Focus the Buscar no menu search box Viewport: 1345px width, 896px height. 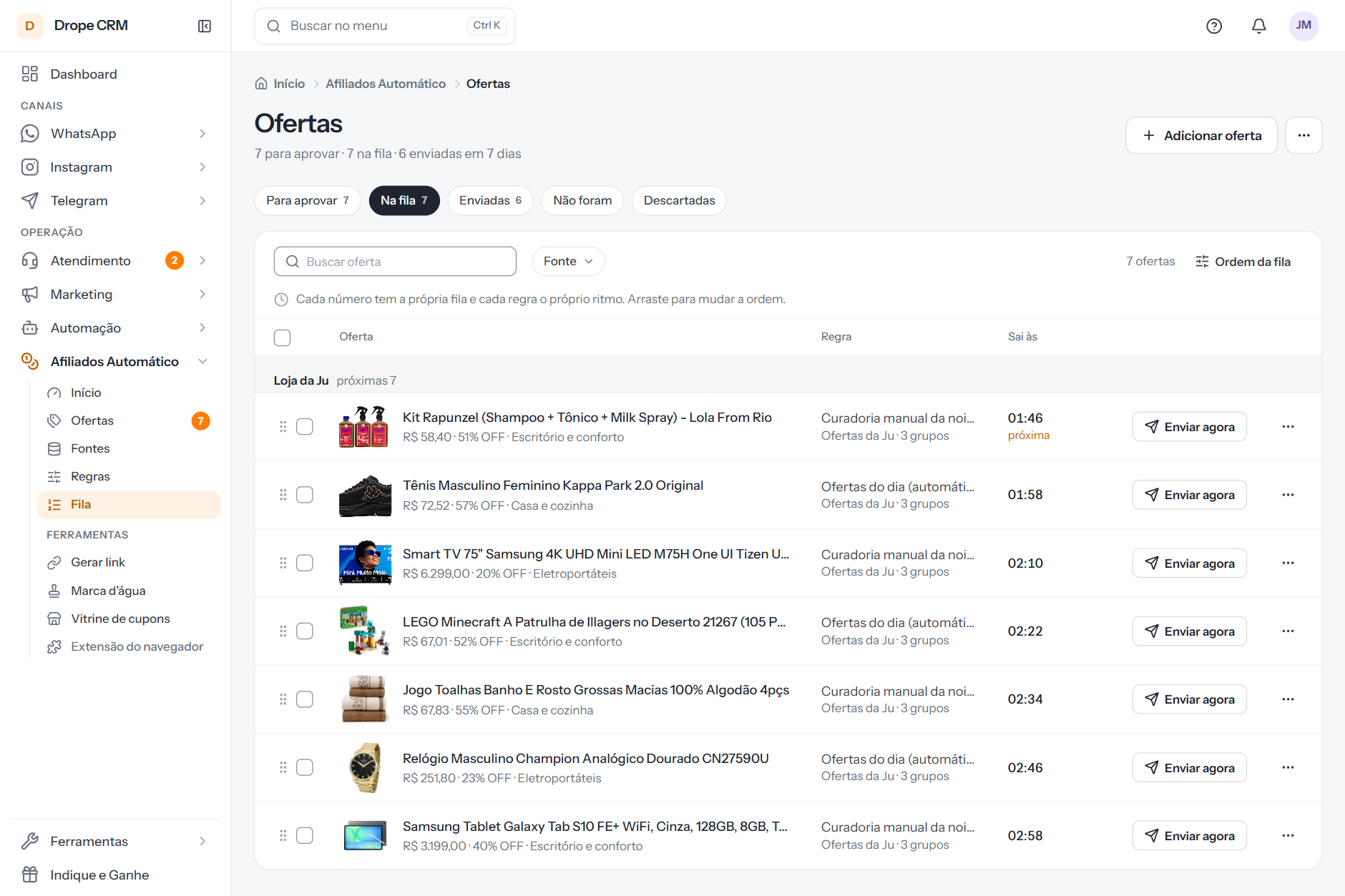[x=385, y=26]
